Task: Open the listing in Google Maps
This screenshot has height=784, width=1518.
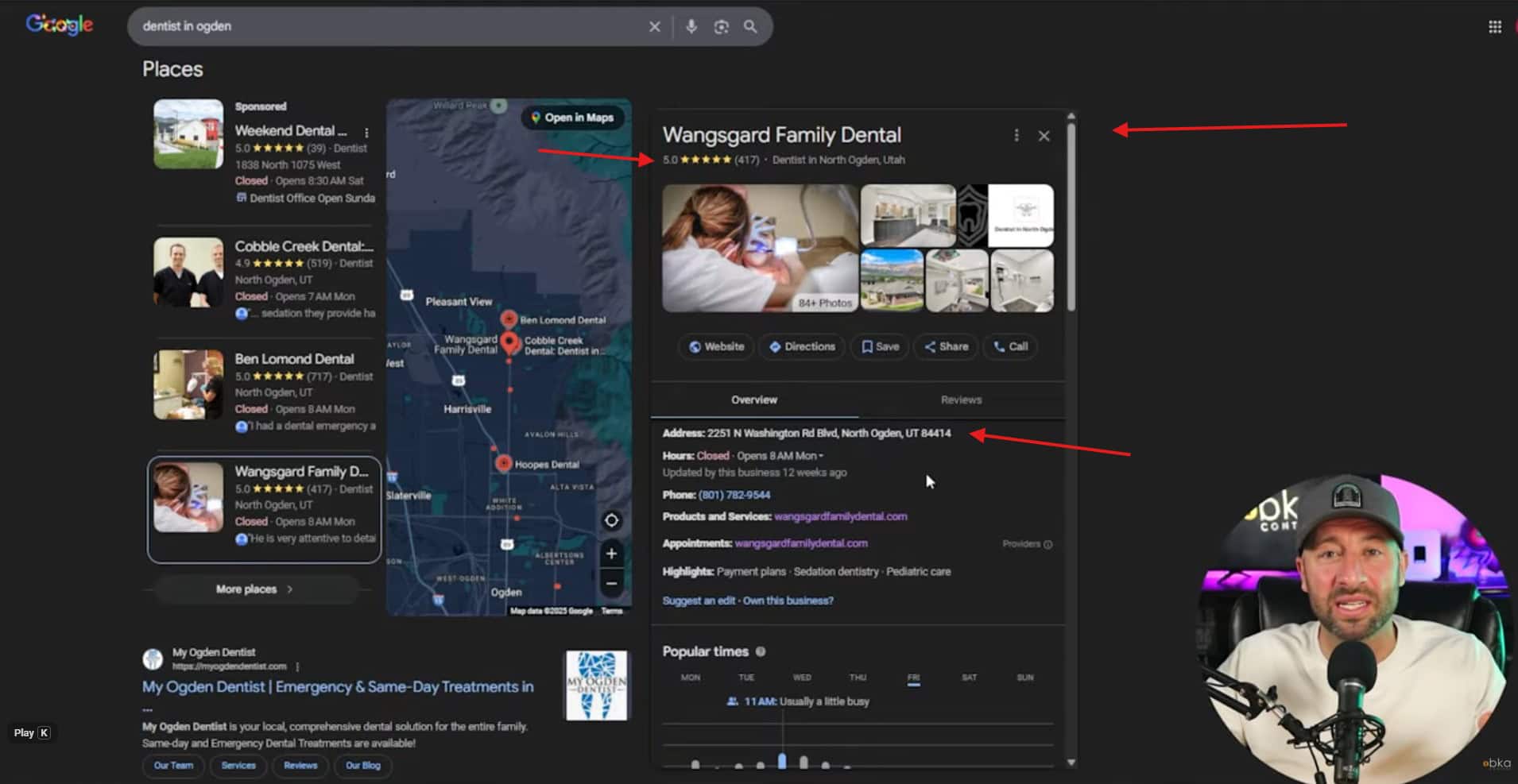Action: pos(574,117)
